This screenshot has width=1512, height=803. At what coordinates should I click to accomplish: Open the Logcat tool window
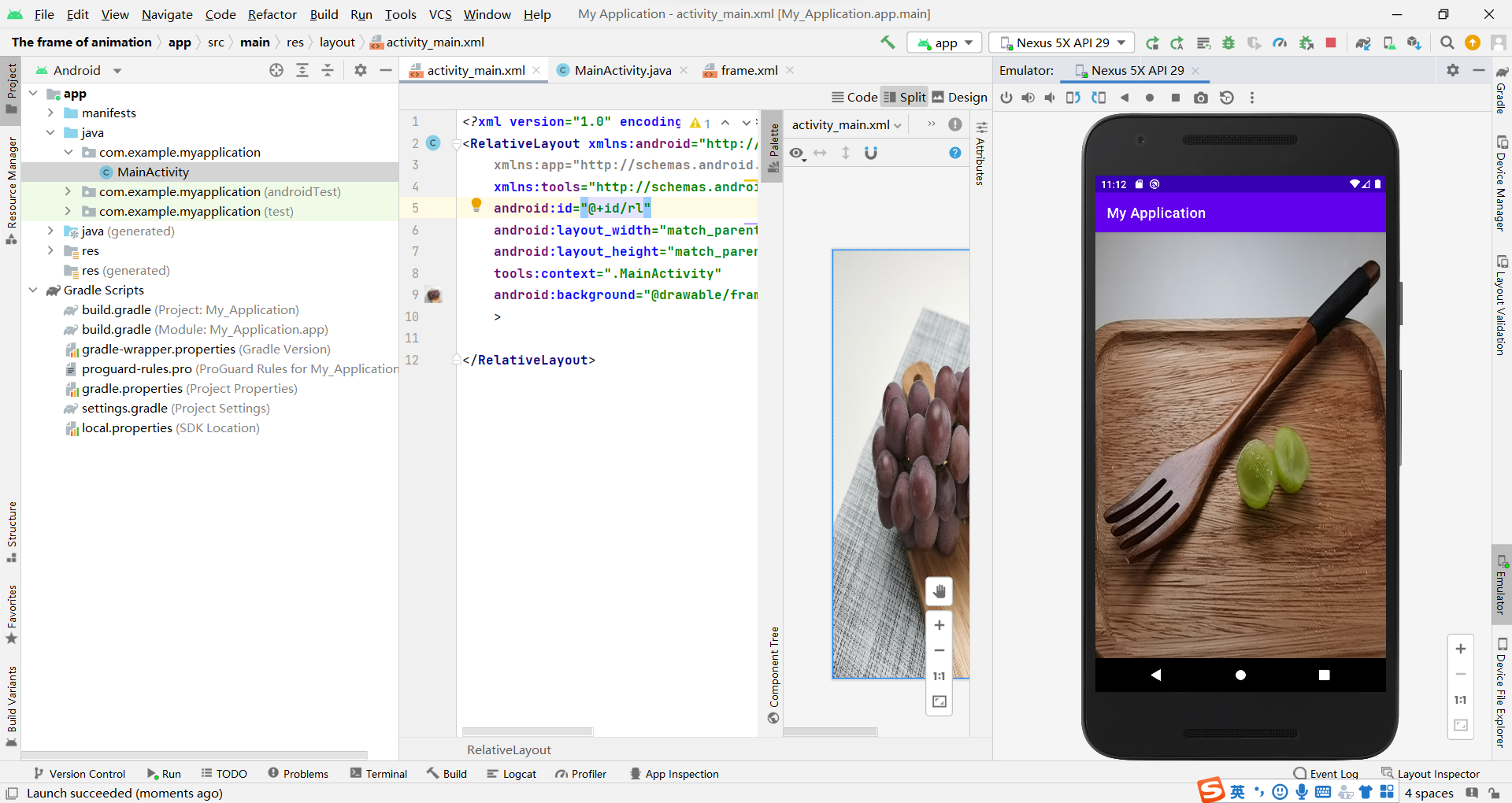(512, 774)
